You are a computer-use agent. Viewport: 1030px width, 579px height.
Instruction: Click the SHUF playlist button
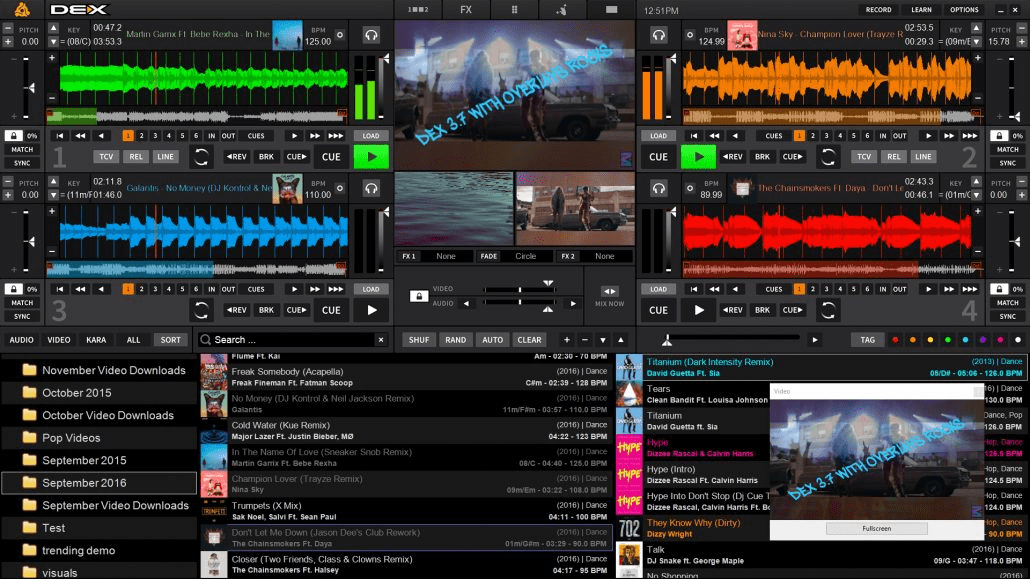pos(418,340)
